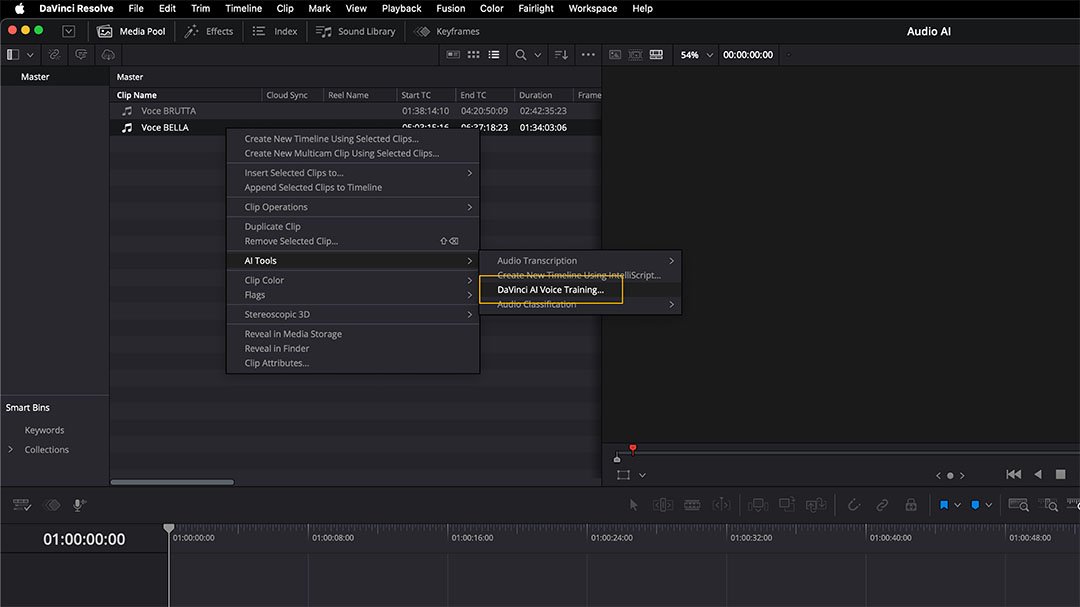Expand the Clip Color submenu
Viewport: 1080px width, 607px height.
(x=353, y=280)
